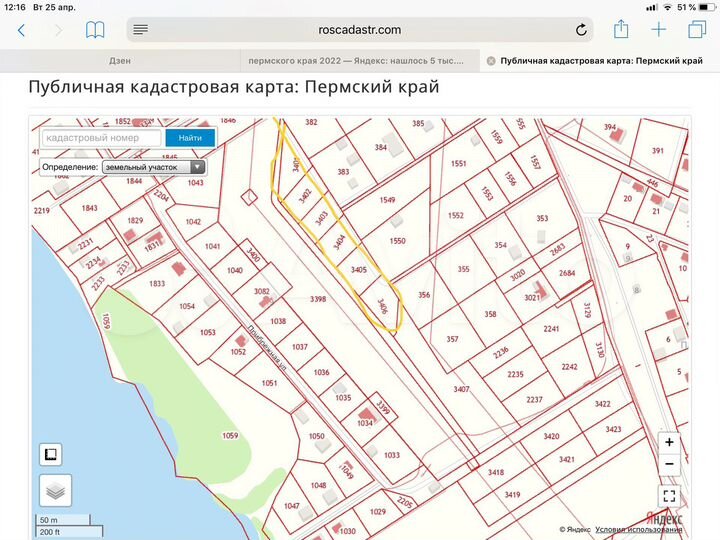720x540 pixels.
Task: Select parcel 2241 on the map
Action: (x=551, y=329)
